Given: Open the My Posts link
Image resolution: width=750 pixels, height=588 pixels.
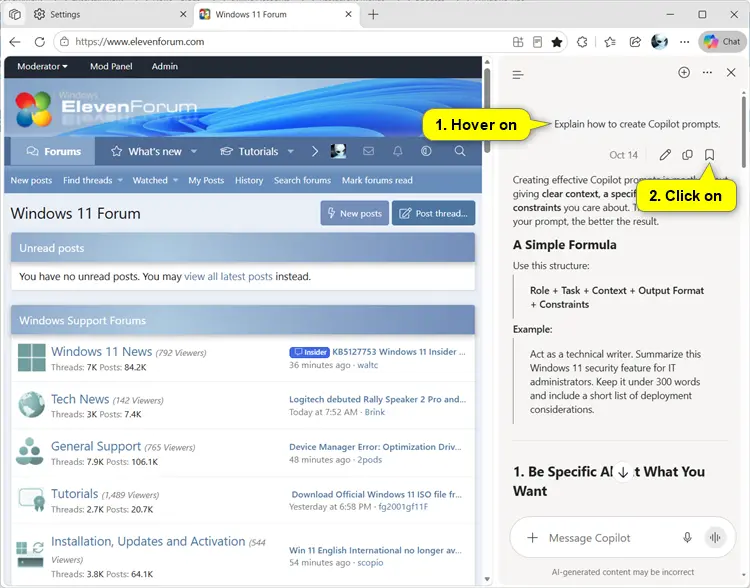Looking at the screenshot, I should 206,180.
